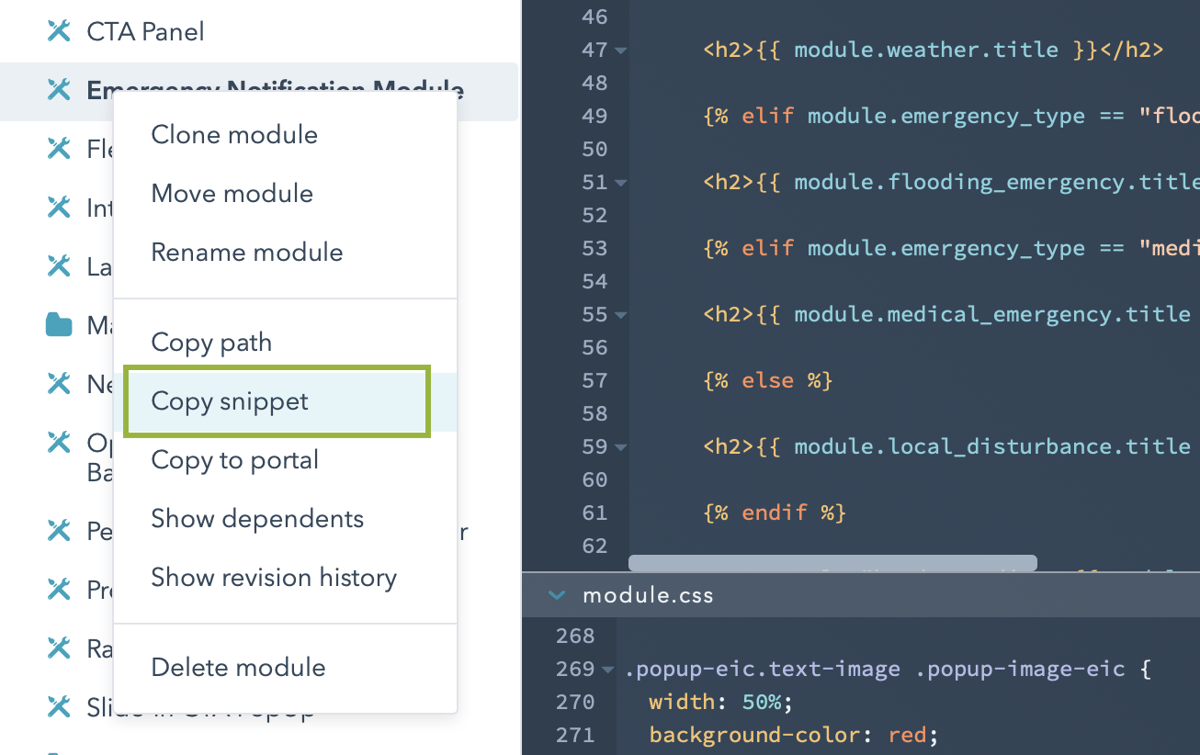
Task: Click the folder icon on the row starting "Ma"
Action: tap(59, 325)
